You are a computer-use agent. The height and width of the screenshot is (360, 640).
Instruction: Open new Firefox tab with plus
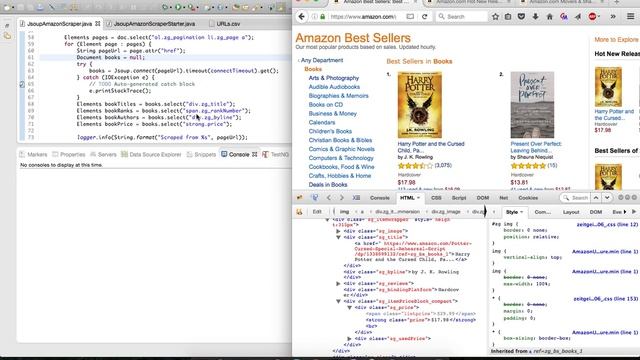tap(616, 2)
